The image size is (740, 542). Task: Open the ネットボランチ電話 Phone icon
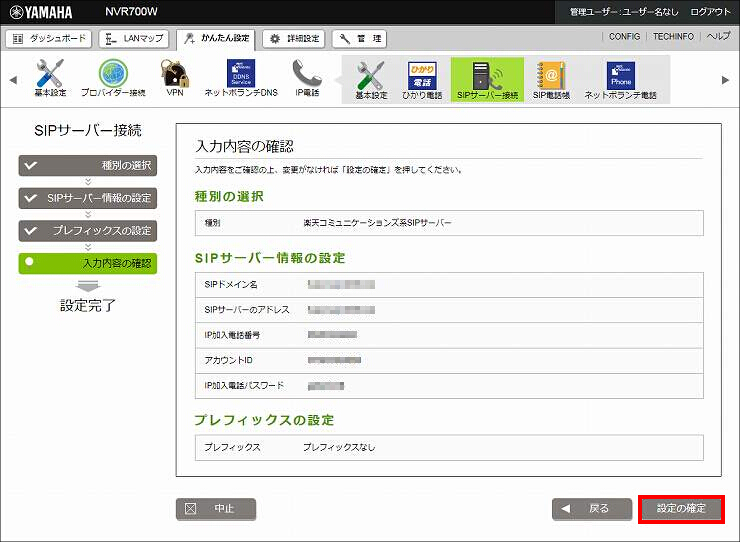click(x=621, y=80)
